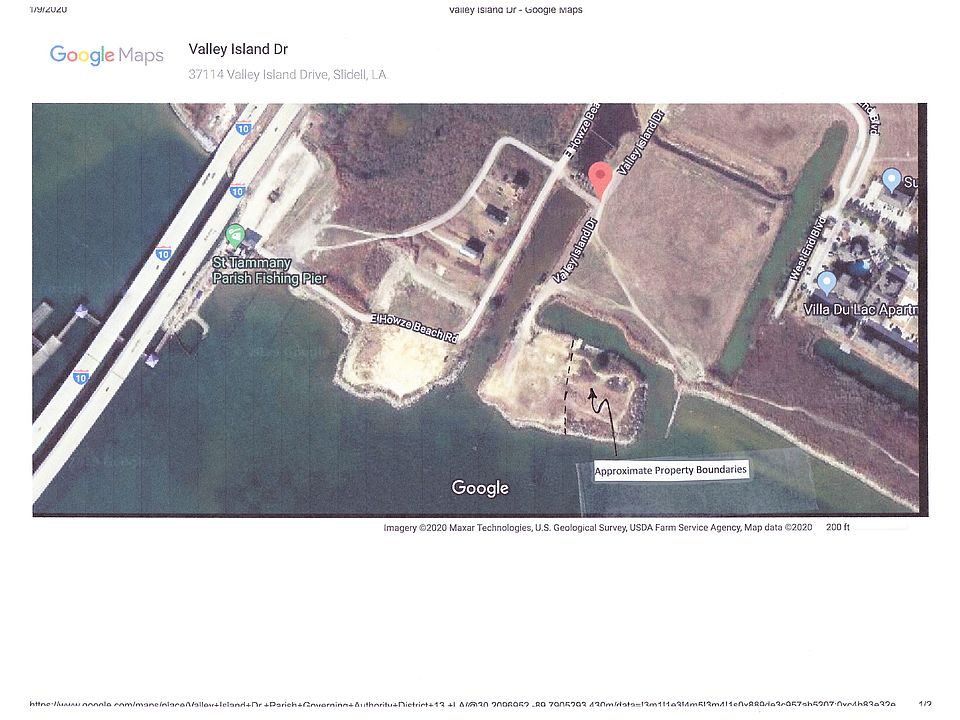Click the 37114 Valley Island Drive address text
Screen dimensions: 960x720
pyautogui.click(x=288, y=75)
